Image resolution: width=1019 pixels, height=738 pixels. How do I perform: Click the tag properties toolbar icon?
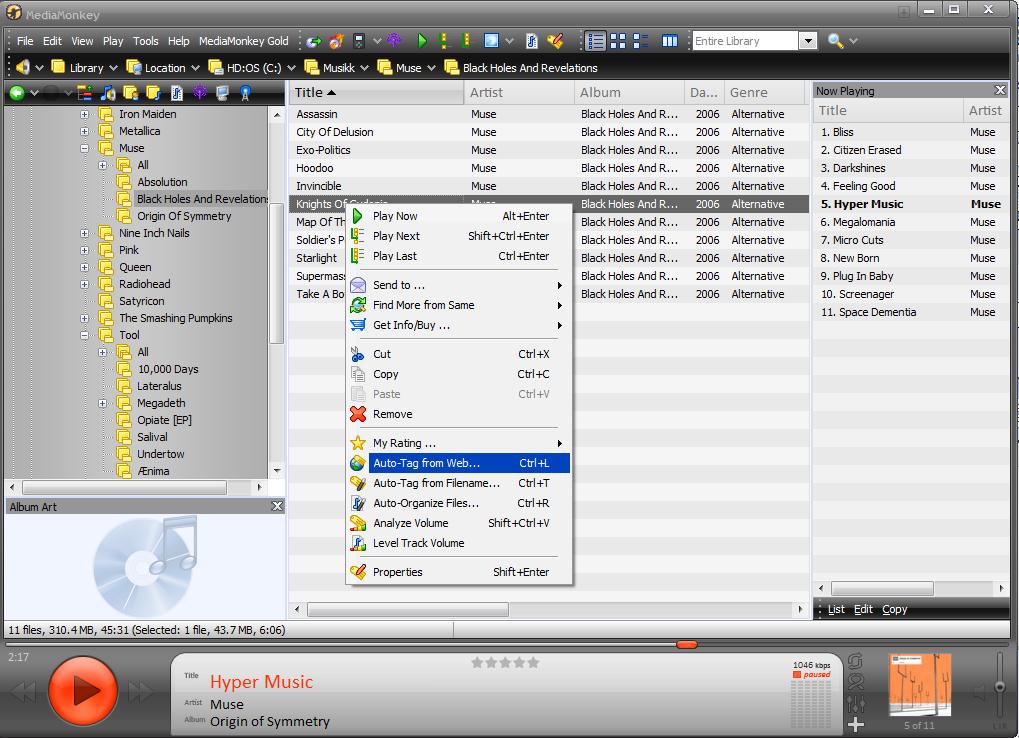pyautogui.click(x=555, y=41)
